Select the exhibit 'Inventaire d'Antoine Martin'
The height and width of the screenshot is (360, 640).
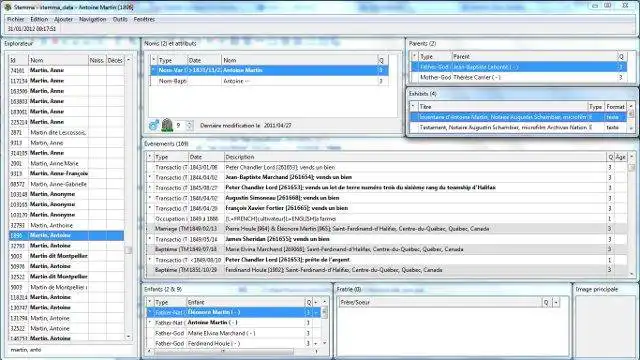[519, 117]
